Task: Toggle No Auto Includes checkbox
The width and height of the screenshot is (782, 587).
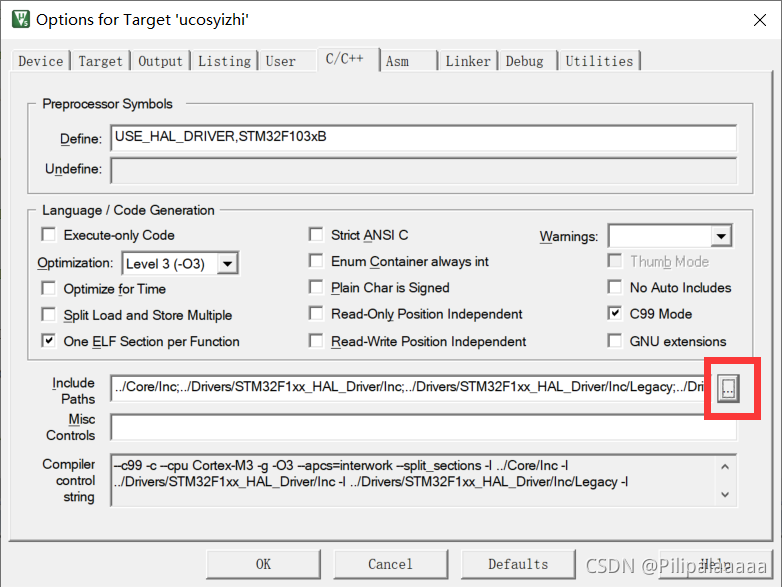Action: 615,287
